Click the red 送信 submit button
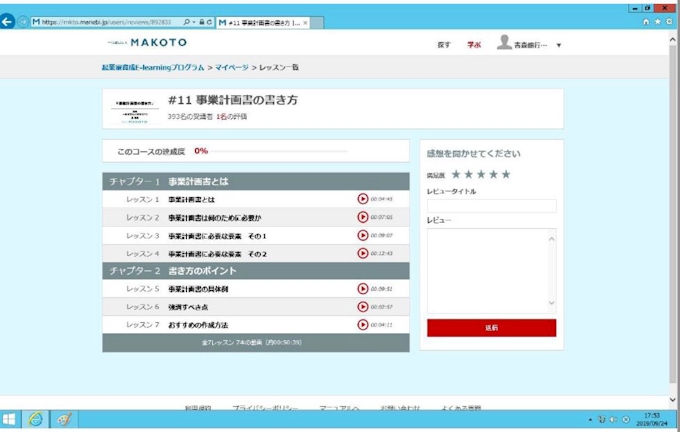The height and width of the screenshot is (432, 680). 491,327
